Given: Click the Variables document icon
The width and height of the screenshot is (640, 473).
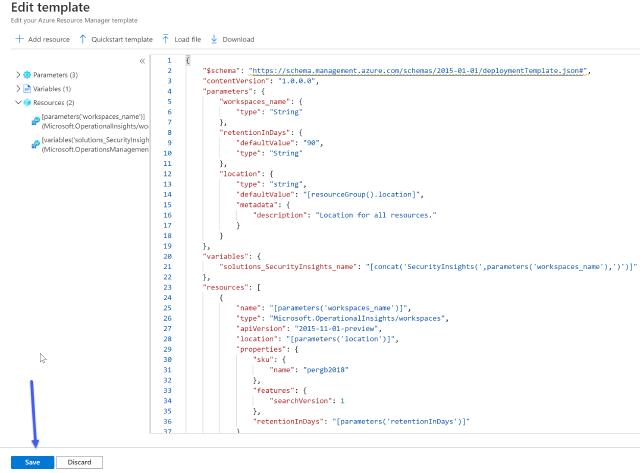Looking at the screenshot, I should coord(27,89).
